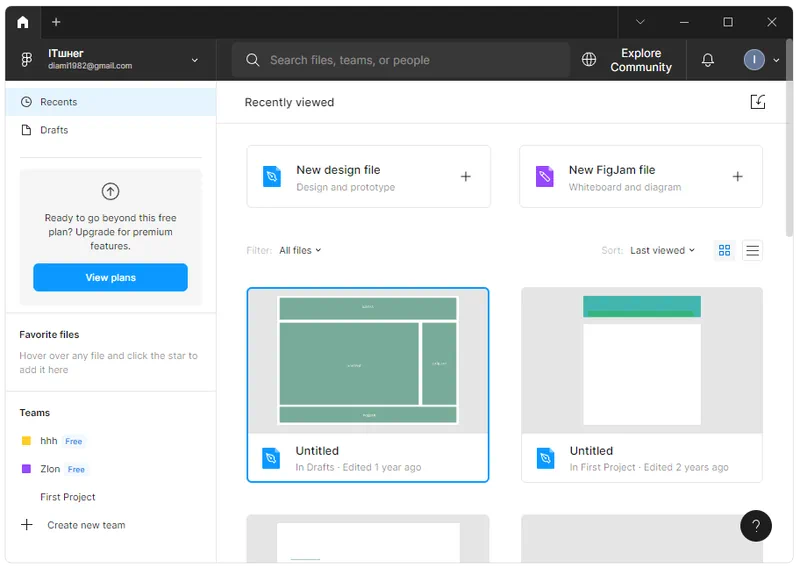Open the Untitled thumbnail in First Project

[642, 361]
